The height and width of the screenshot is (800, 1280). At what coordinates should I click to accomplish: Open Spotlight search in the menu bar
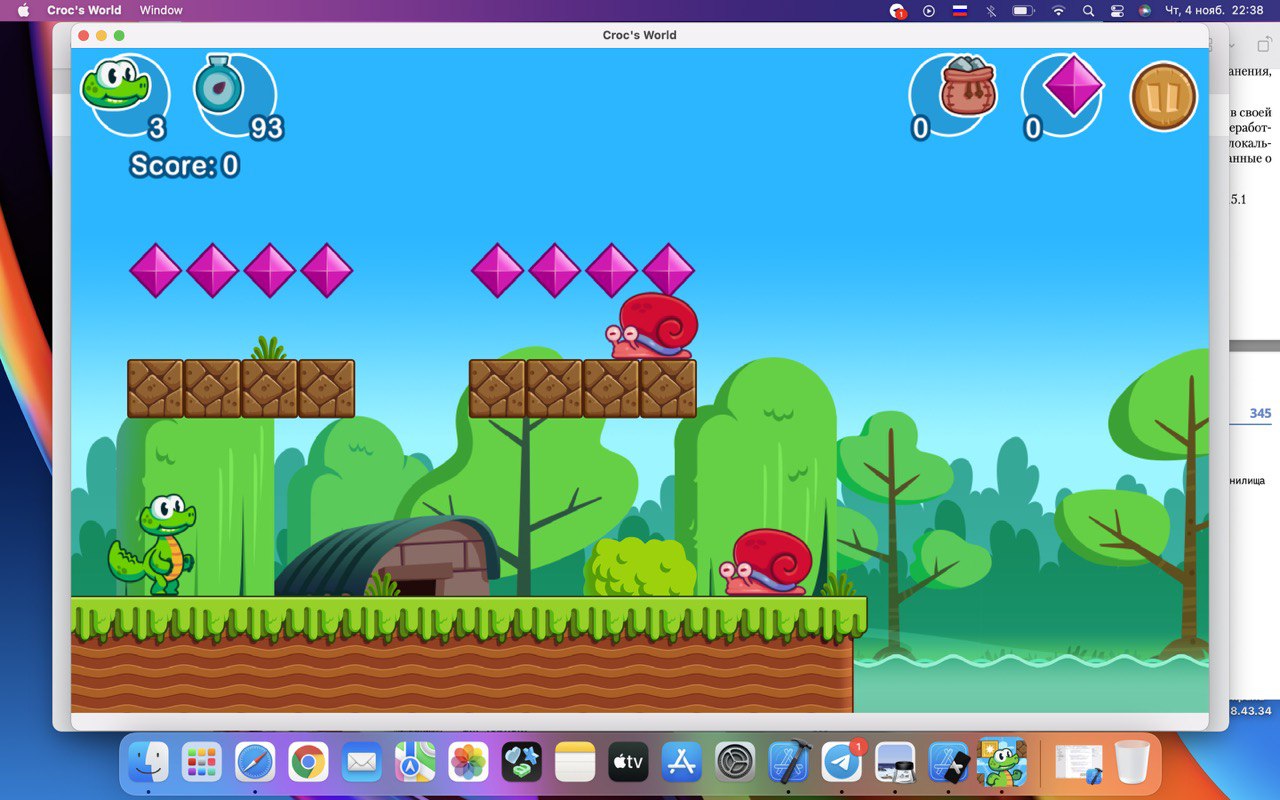1088,10
